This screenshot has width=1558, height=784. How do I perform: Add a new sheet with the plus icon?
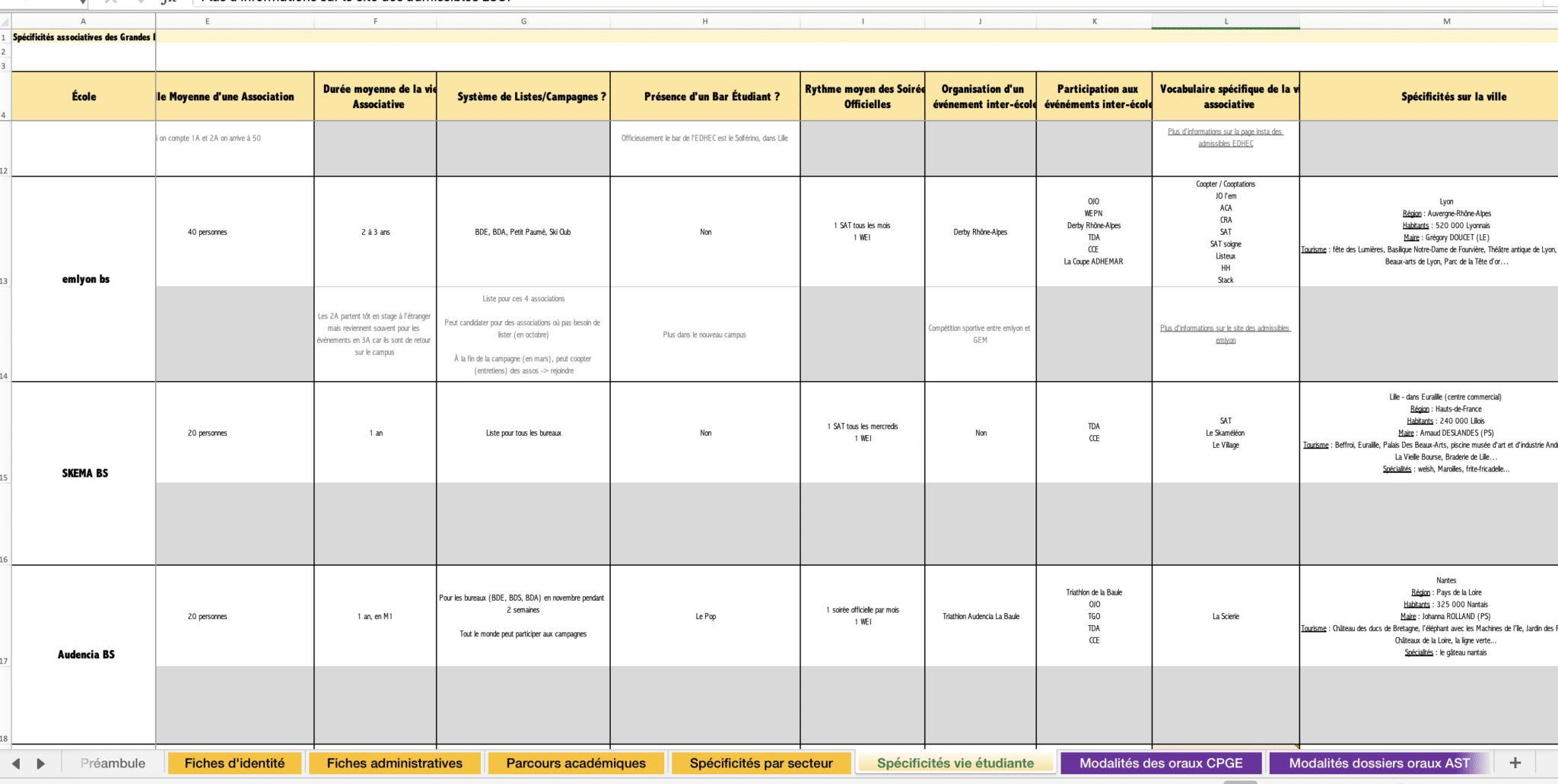pyautogui.click(x=1515, y=763)
